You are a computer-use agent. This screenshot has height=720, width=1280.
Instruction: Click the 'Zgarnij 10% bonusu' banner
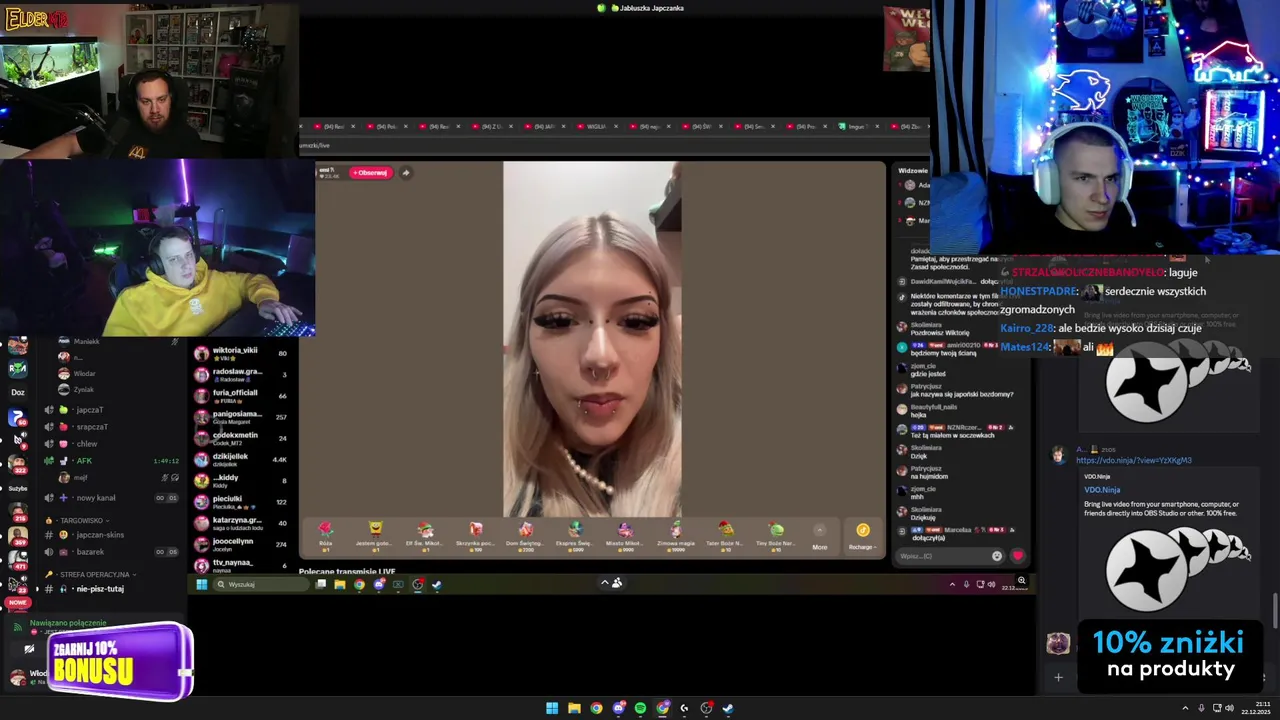(x=120, y=662)
